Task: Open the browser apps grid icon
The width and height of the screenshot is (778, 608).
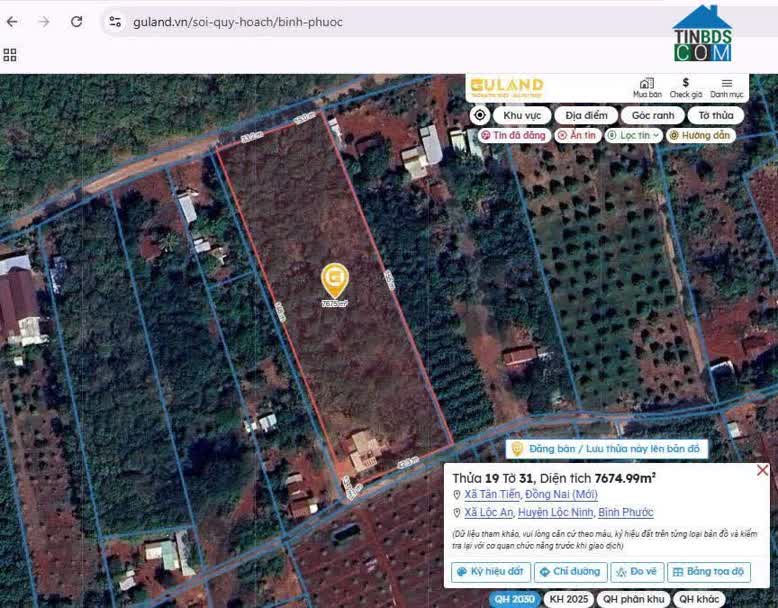Action: 11,54
